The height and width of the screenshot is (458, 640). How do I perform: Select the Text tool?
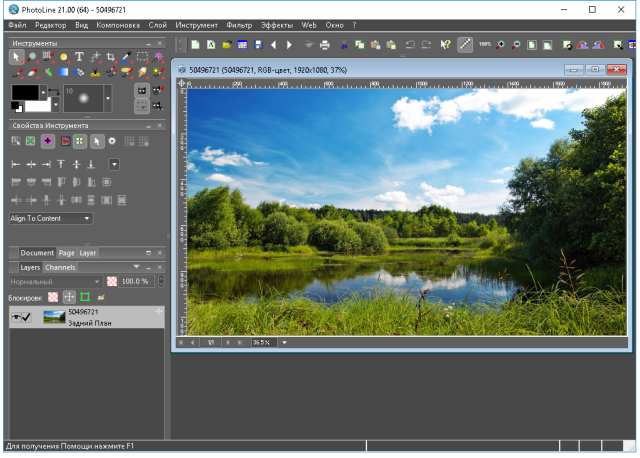pyautogui.click(x=79, y=58)
